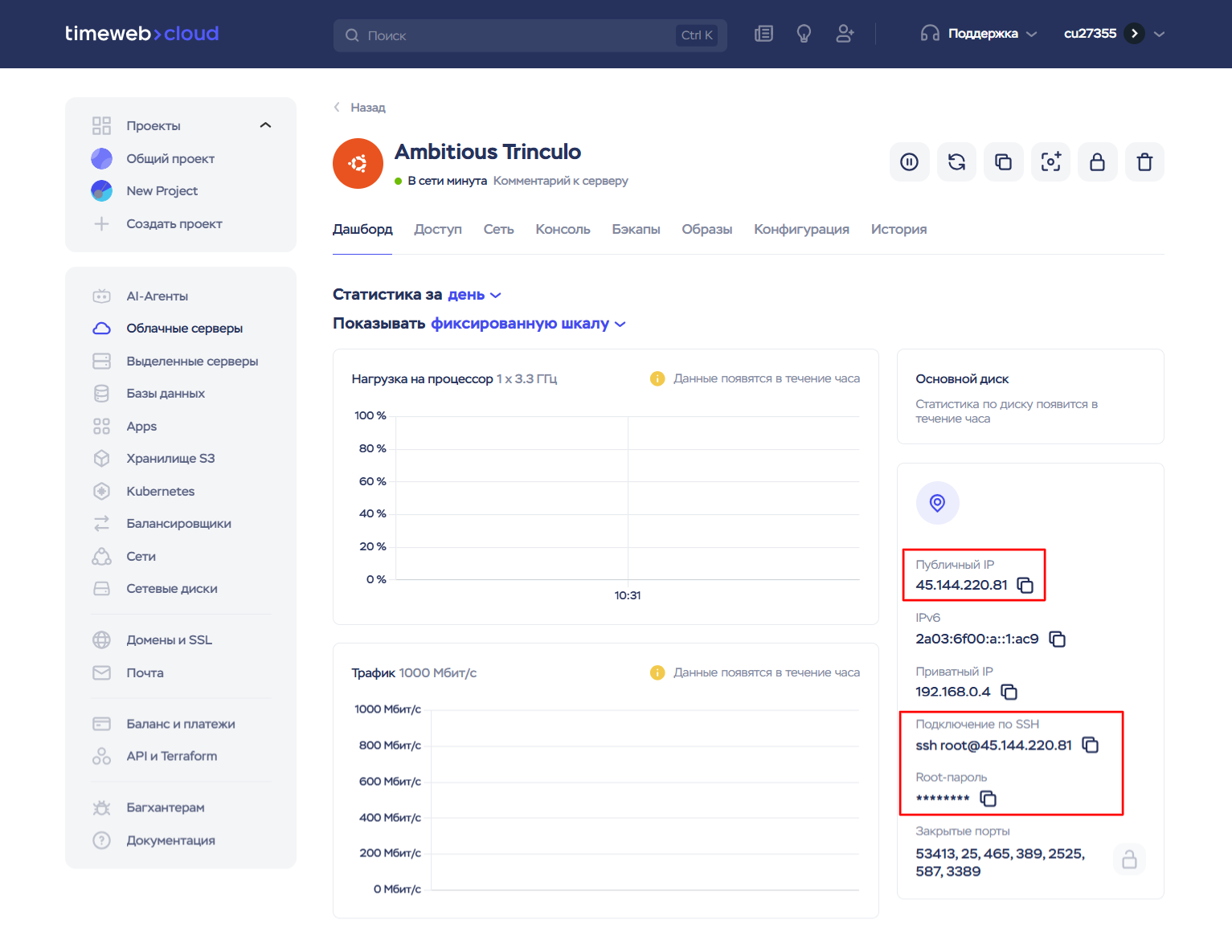Click the location pin icon
This screenshot has width=1232, height=952.
point(937,503)
